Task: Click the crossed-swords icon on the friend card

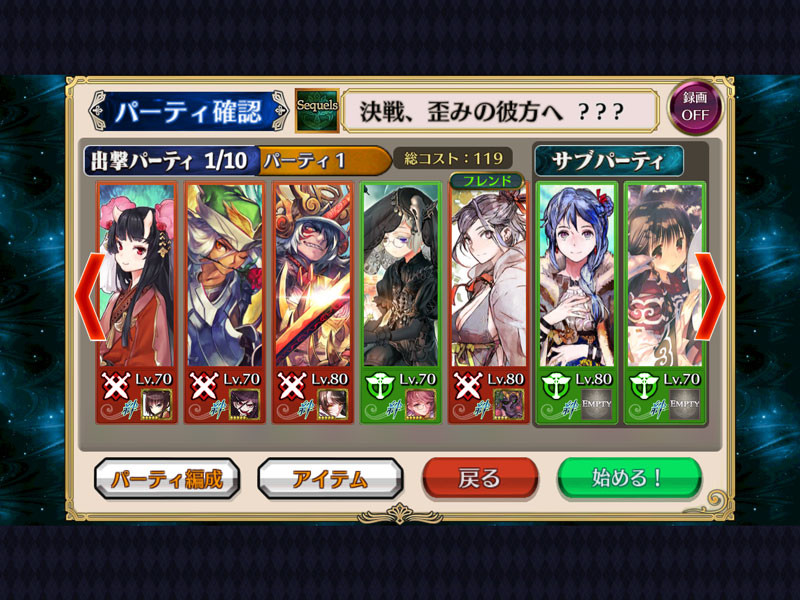Action: point(468,386)
